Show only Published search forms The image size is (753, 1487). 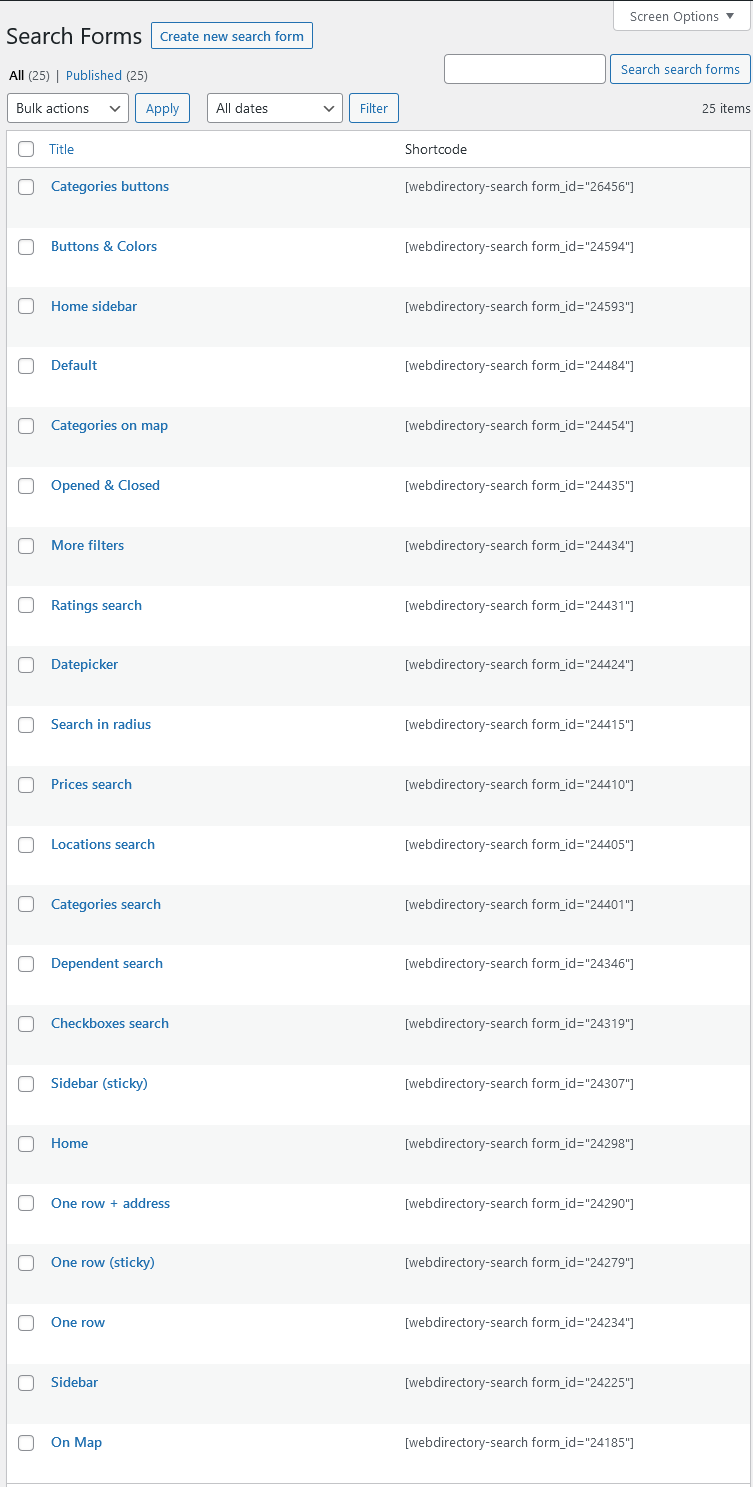(94, 75)
